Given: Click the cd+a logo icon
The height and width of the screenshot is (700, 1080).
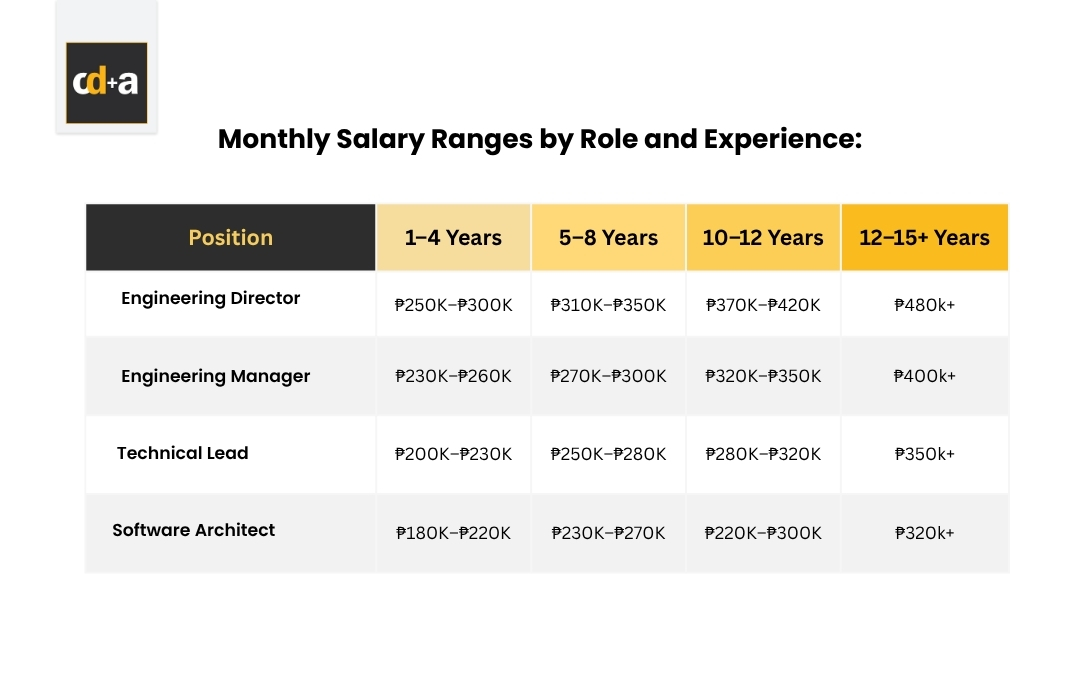Looking at the screenshot, I should tap(106, 83).
